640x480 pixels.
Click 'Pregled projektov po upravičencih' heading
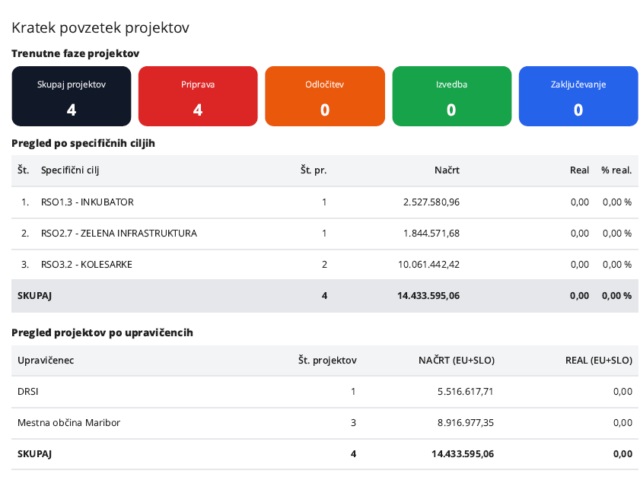coord(102,333)
